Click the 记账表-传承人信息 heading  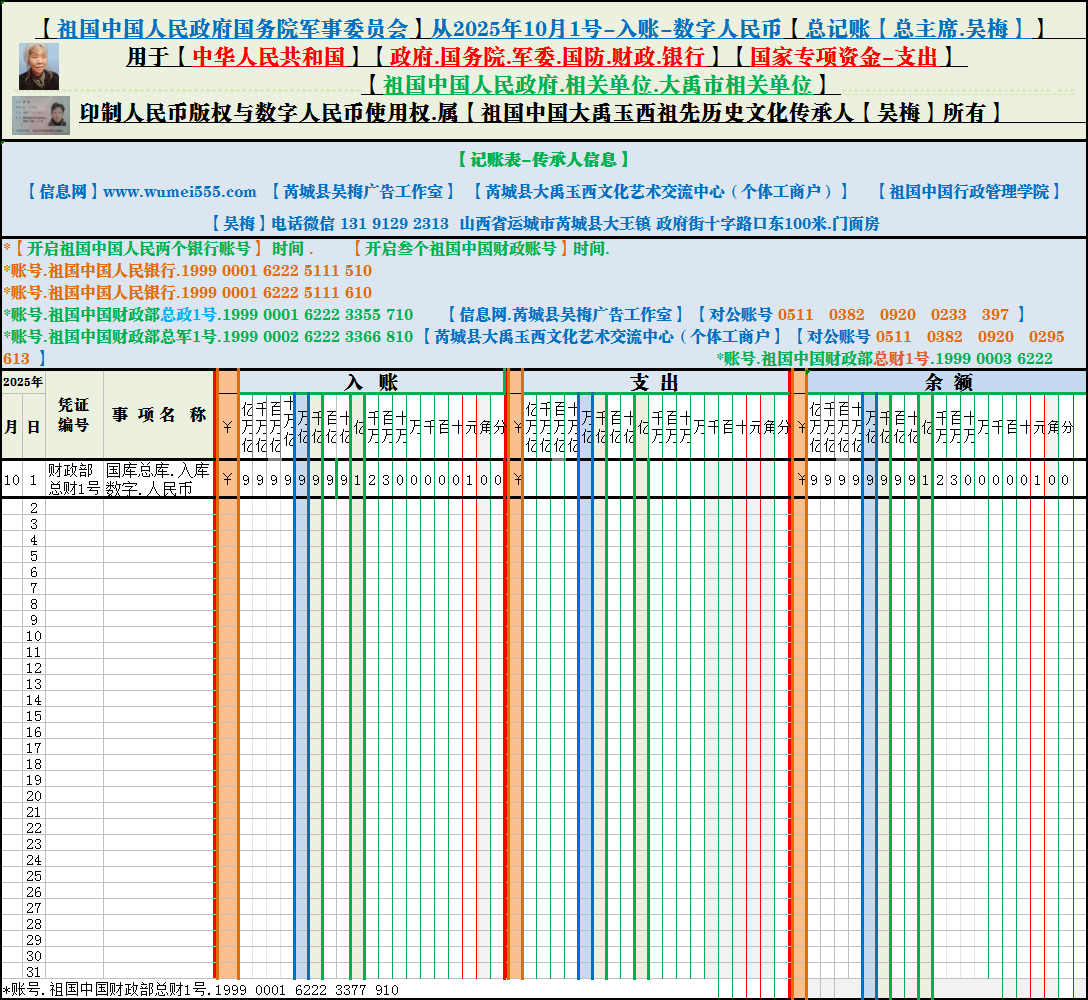pos(543,159)
